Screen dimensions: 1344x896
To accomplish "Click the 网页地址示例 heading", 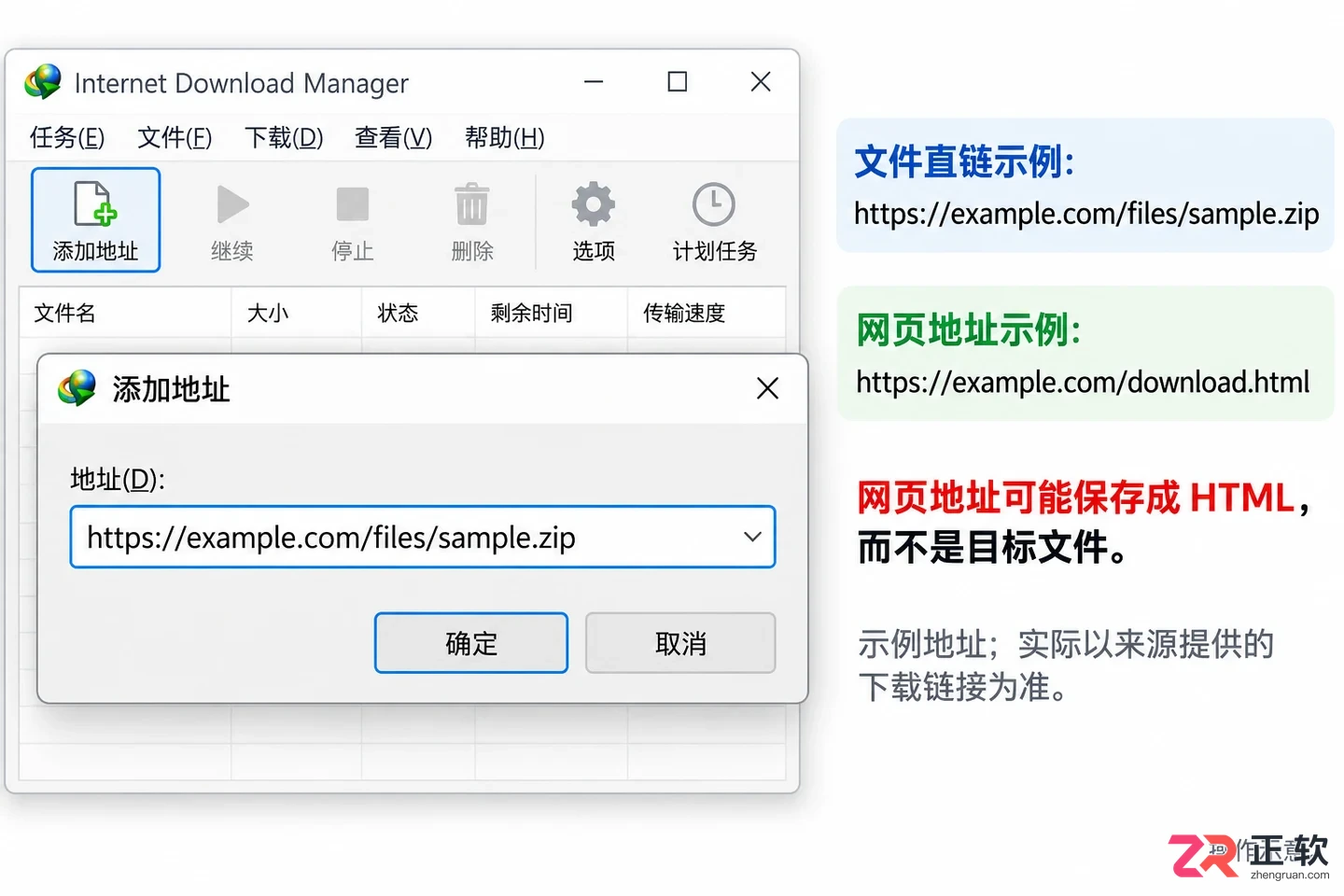I will point(969,330).
